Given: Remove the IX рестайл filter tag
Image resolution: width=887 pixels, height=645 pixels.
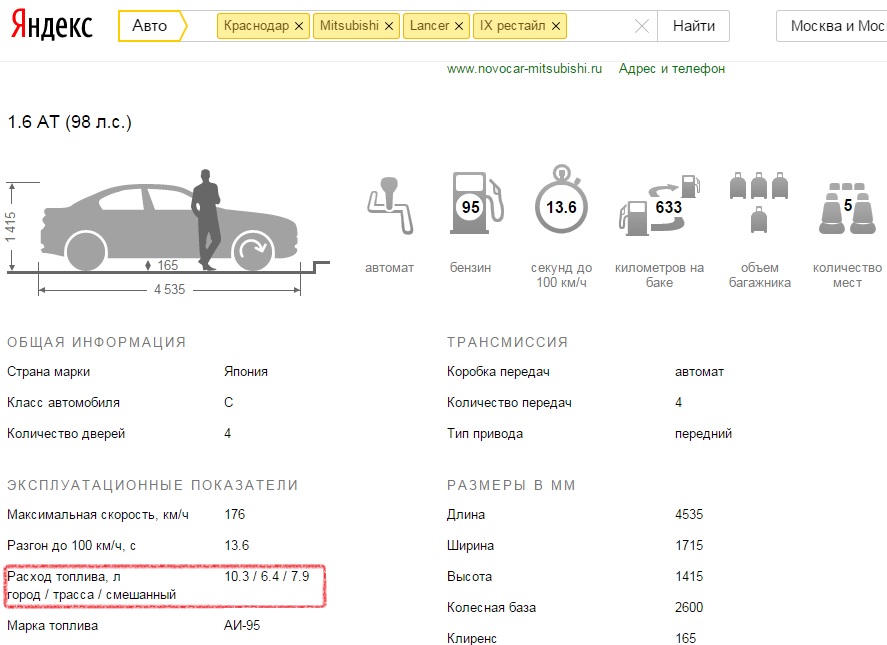Looking at the screenshot, I should (x=556, y=26).
